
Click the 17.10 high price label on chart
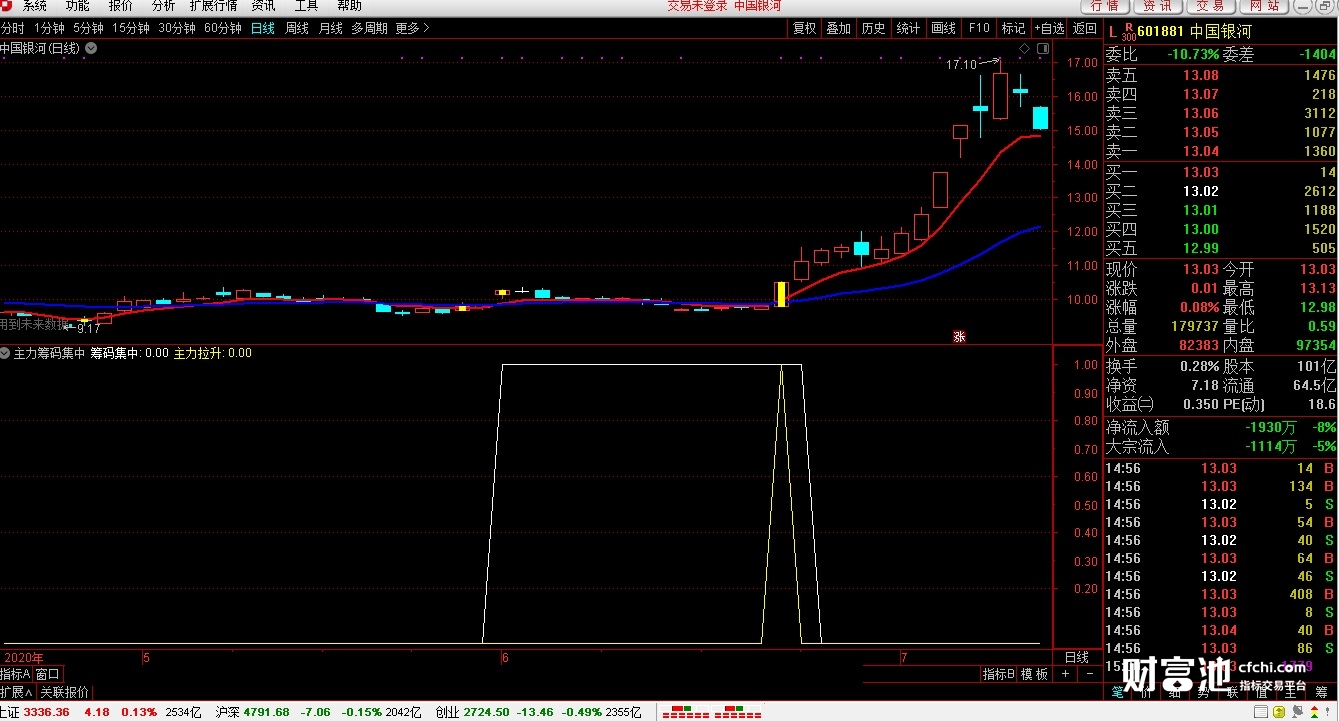point(961,64)
